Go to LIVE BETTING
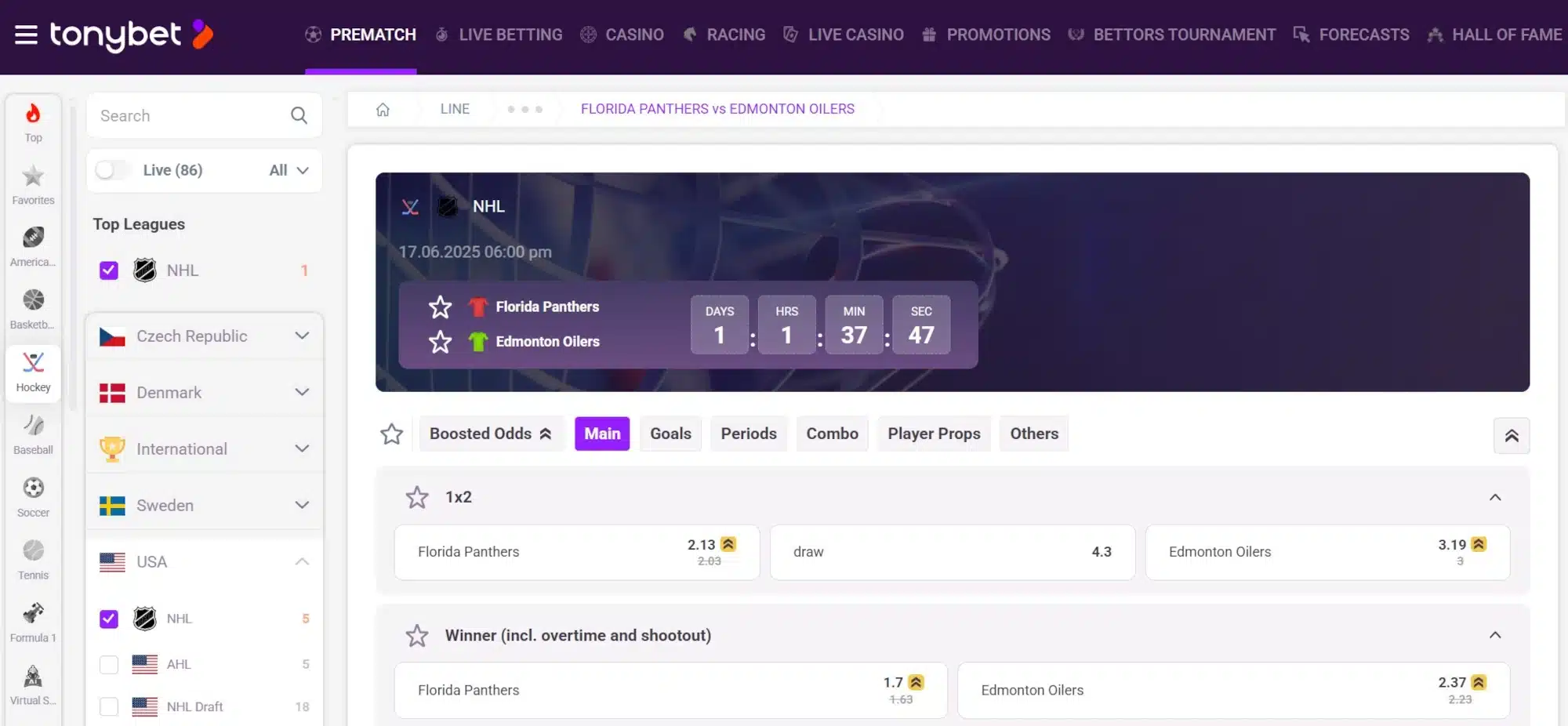 [499, 34]
